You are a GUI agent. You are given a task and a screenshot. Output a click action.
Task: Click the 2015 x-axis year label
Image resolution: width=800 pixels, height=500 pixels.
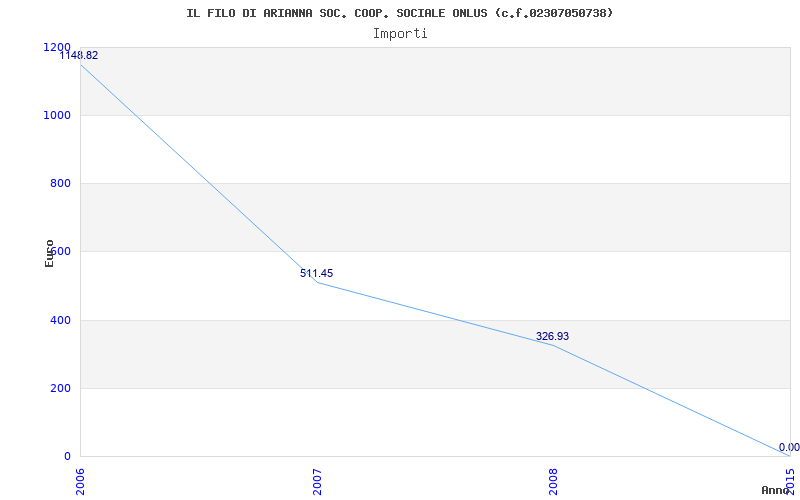[x=790, y=482]
